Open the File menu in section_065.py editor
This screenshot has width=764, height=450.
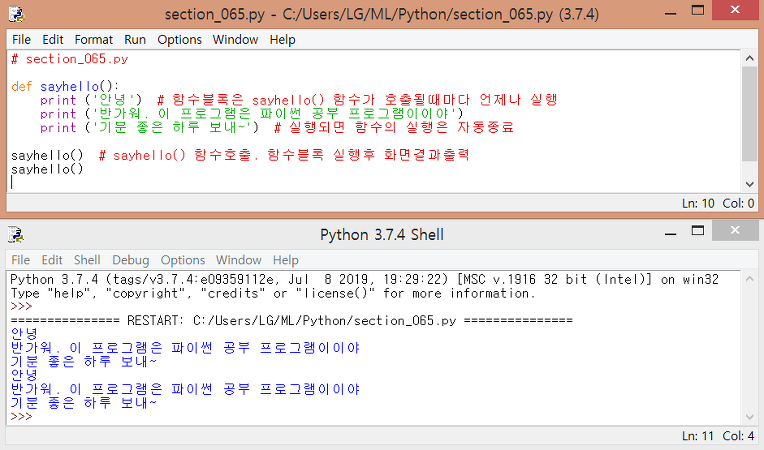tap(21, 39)
